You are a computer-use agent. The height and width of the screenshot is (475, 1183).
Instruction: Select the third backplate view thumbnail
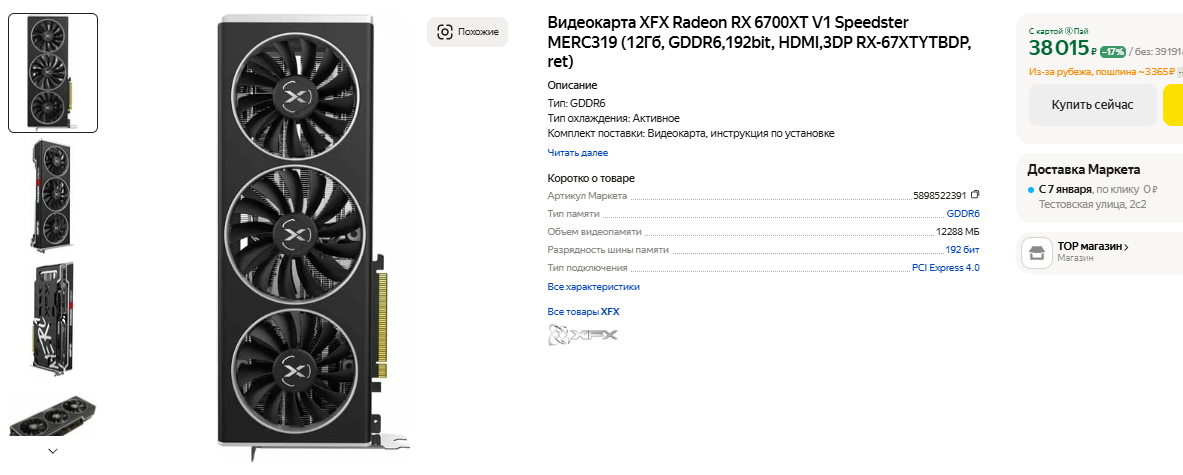click(53, 319)
